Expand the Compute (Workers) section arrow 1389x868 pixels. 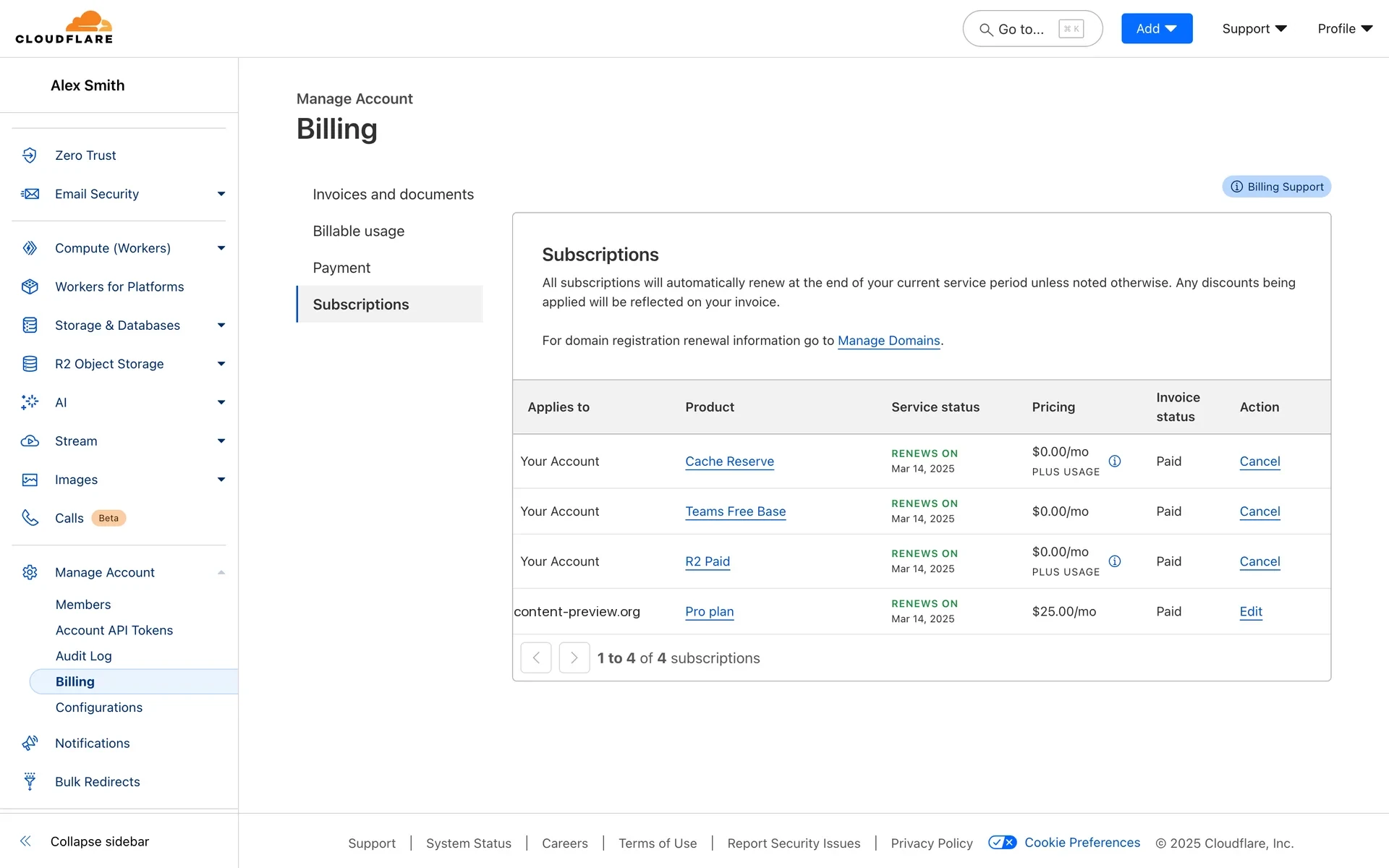click(x=221, y=248)
